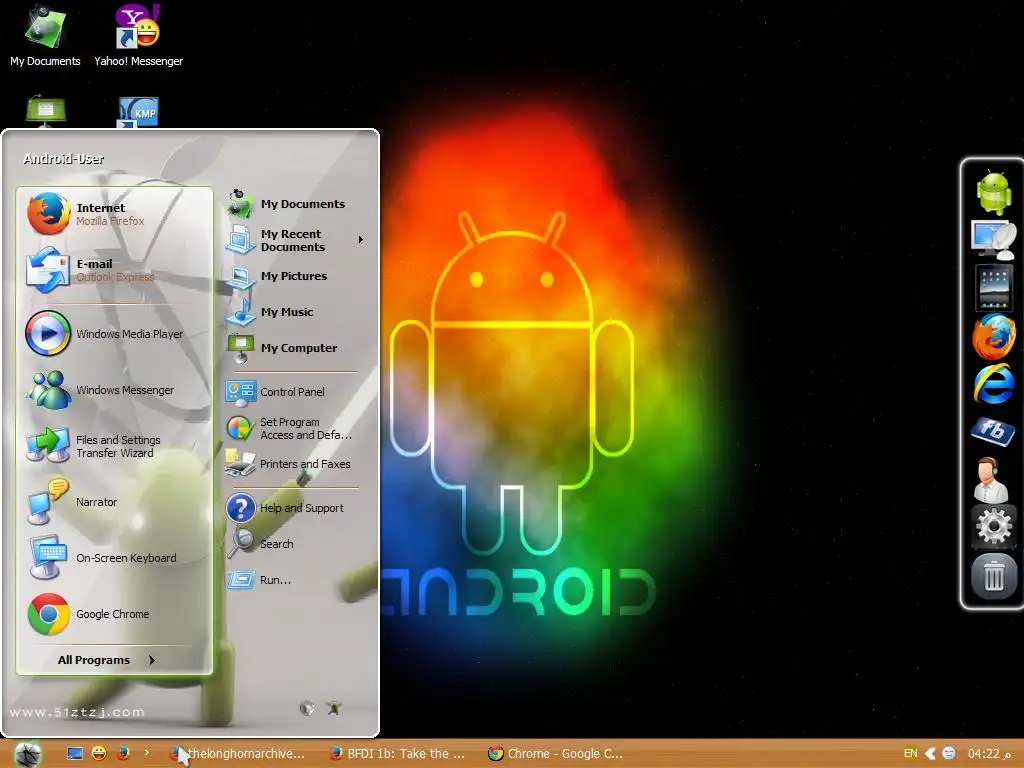Launch Windows Messenger

tap(114, 390)
